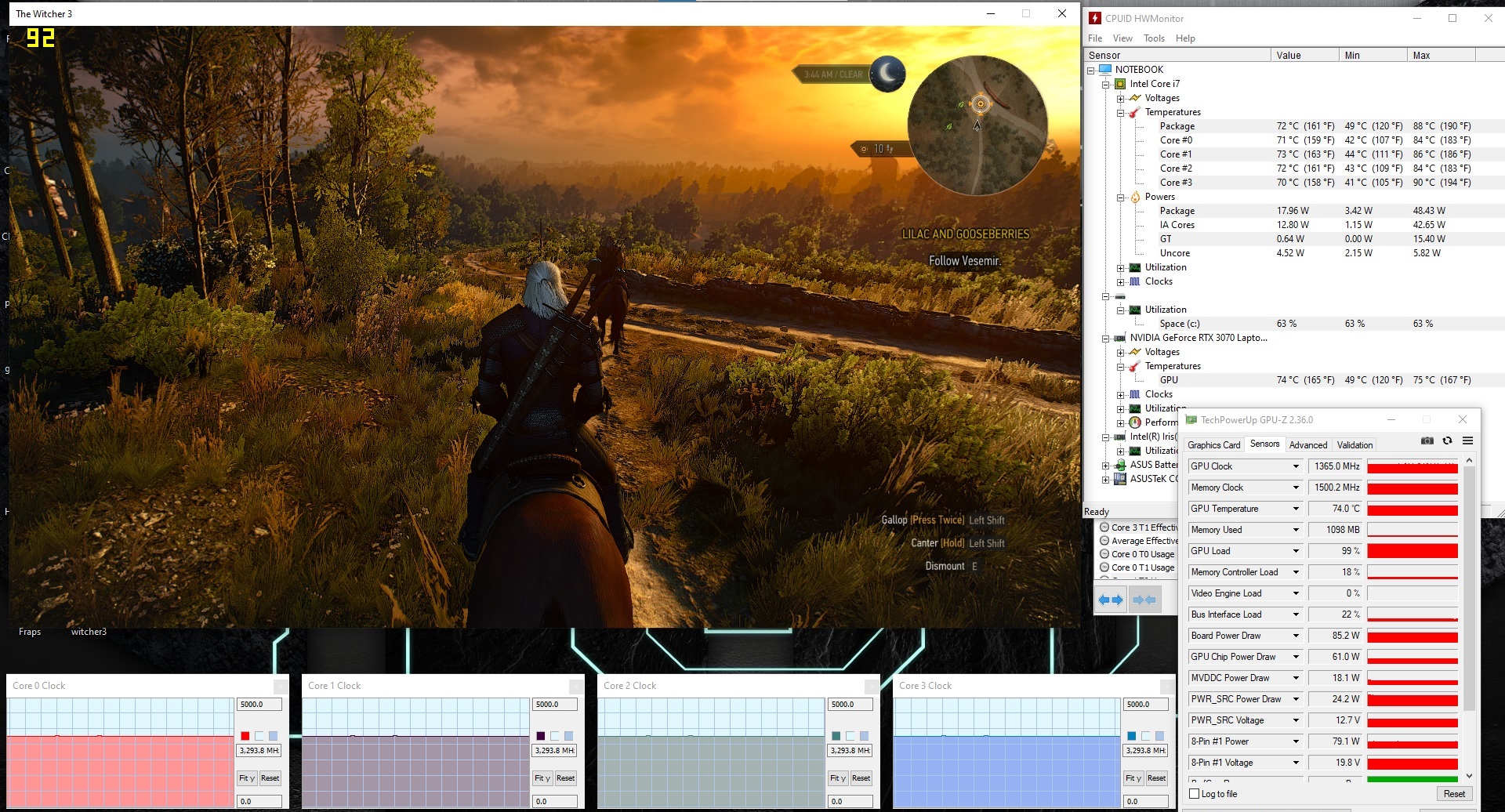Click the Min column header in HWMonitor
This screenshot has width=1505, height=812.
click(x=1373, y=55)
